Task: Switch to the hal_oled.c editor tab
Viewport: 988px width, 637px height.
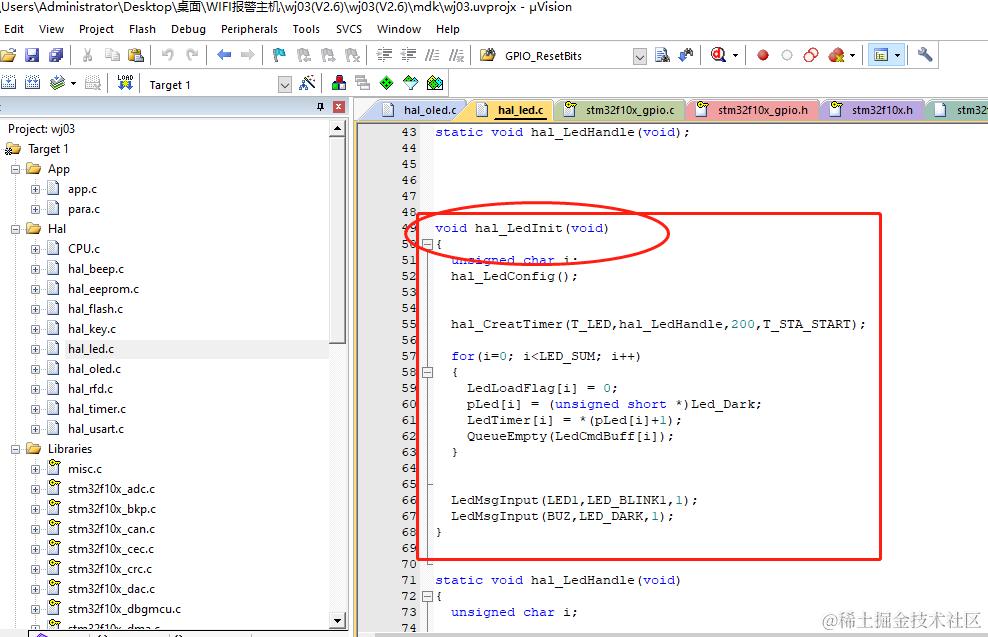Action: 420,110
